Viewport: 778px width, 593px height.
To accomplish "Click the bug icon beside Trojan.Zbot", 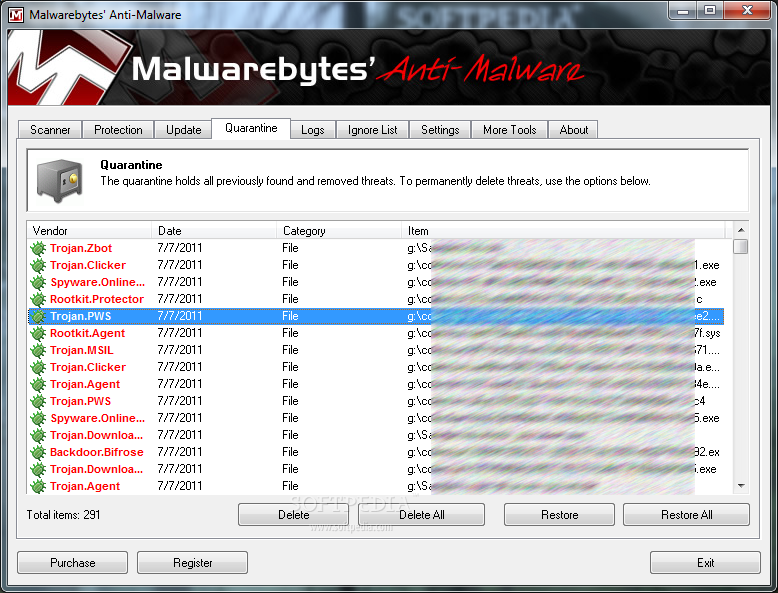I will pos(38,248).
